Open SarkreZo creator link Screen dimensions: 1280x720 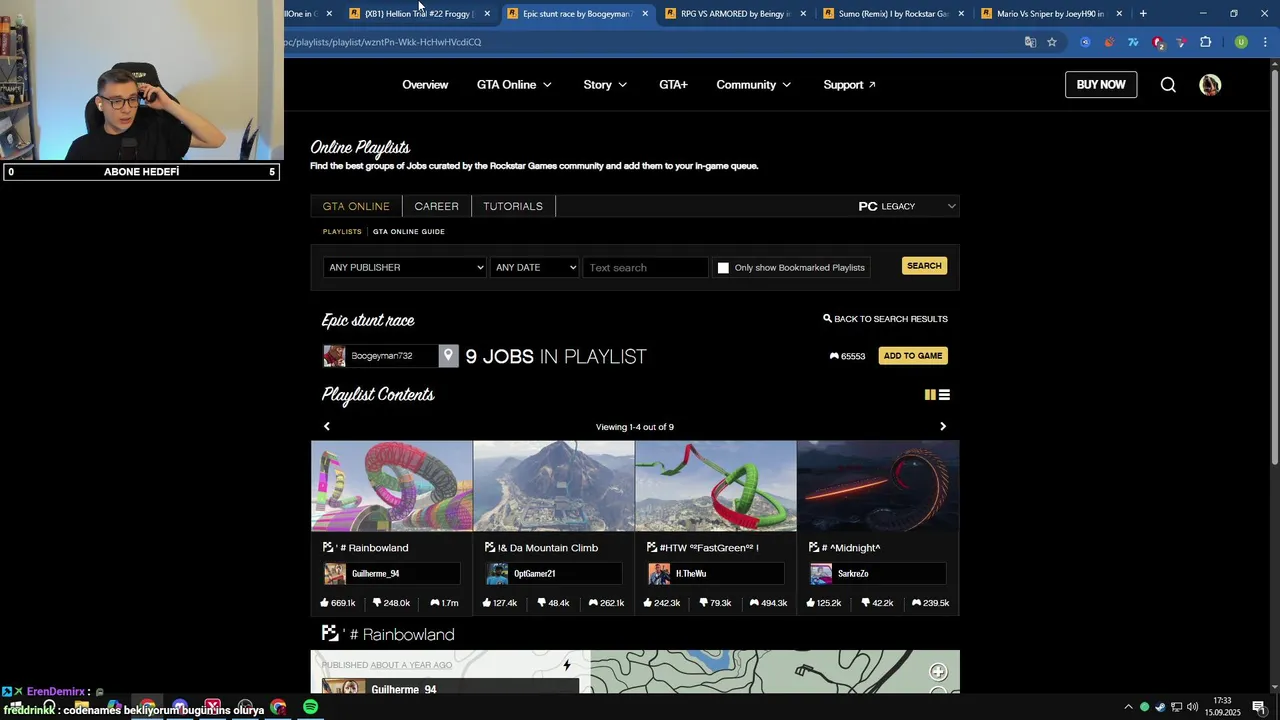click(x=878, y=574)
